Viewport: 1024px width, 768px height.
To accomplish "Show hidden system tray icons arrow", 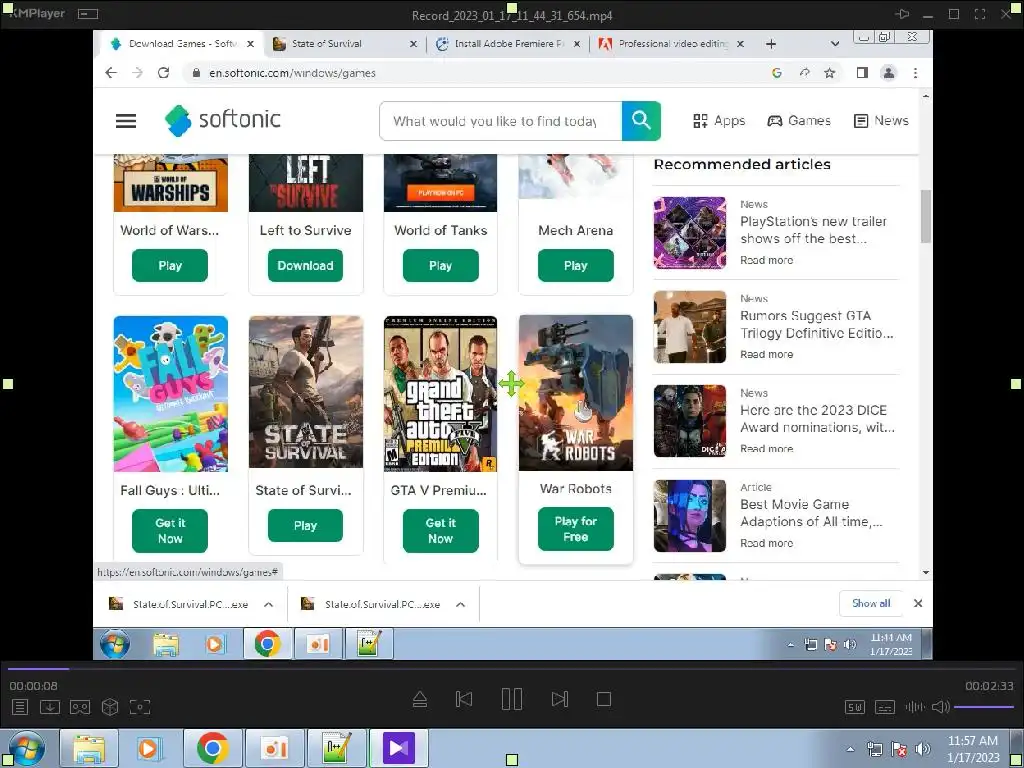I will click(850, 750).
